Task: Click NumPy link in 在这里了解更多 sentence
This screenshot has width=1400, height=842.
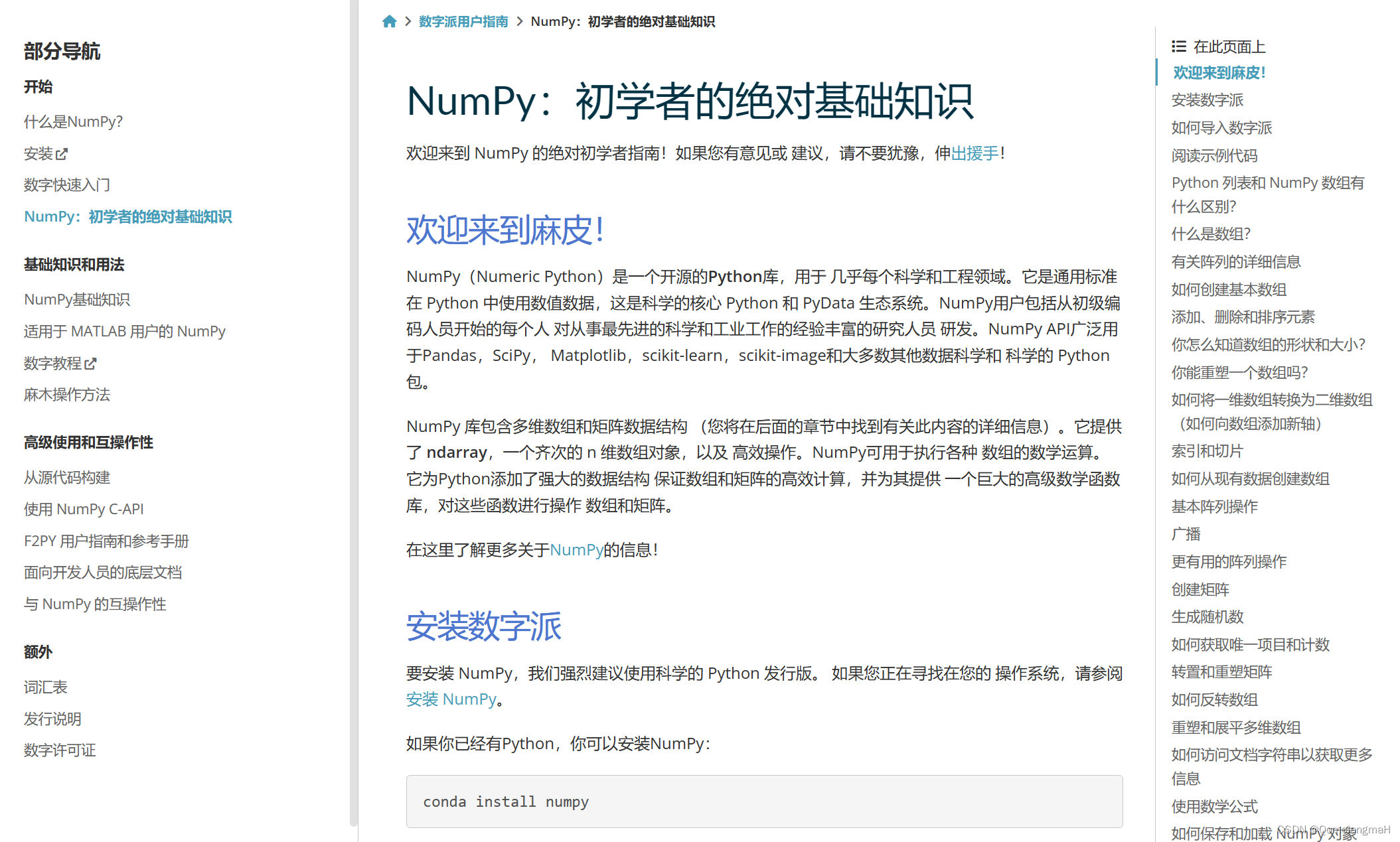Action: coord(576,549)
